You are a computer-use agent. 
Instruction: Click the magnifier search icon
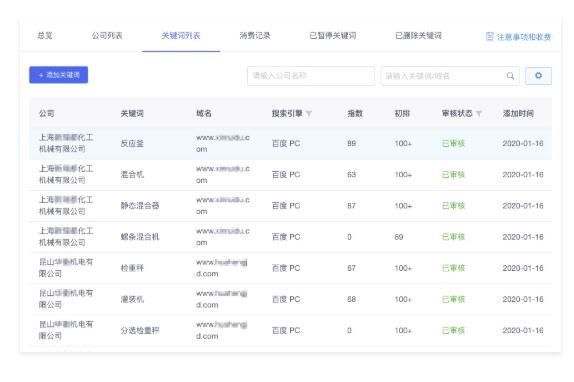point(510,76)
